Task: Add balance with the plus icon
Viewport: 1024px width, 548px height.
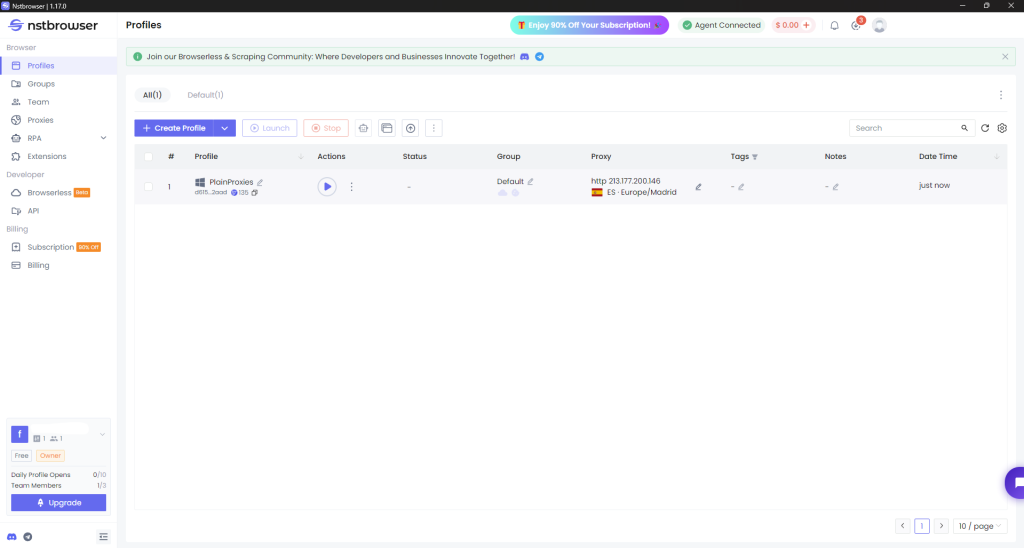Action: point(807,25)
